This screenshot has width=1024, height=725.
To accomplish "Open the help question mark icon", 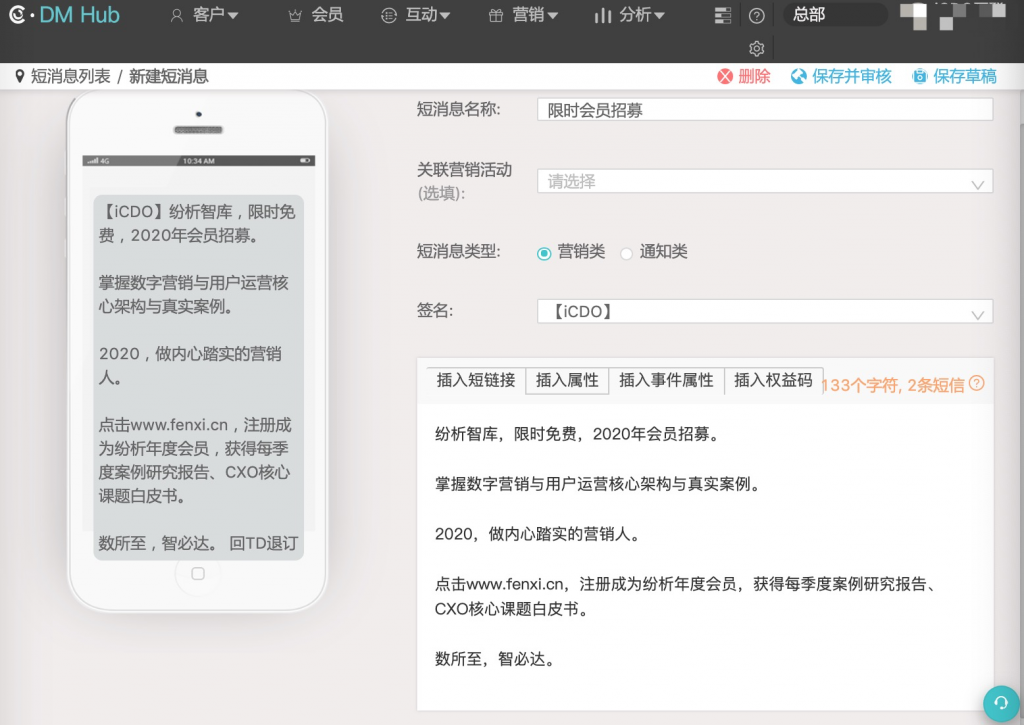I will [x=757, y=16].
